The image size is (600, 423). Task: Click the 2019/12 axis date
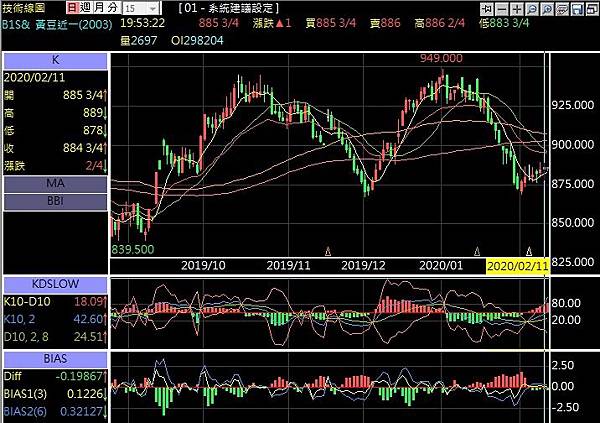point(363,266)
